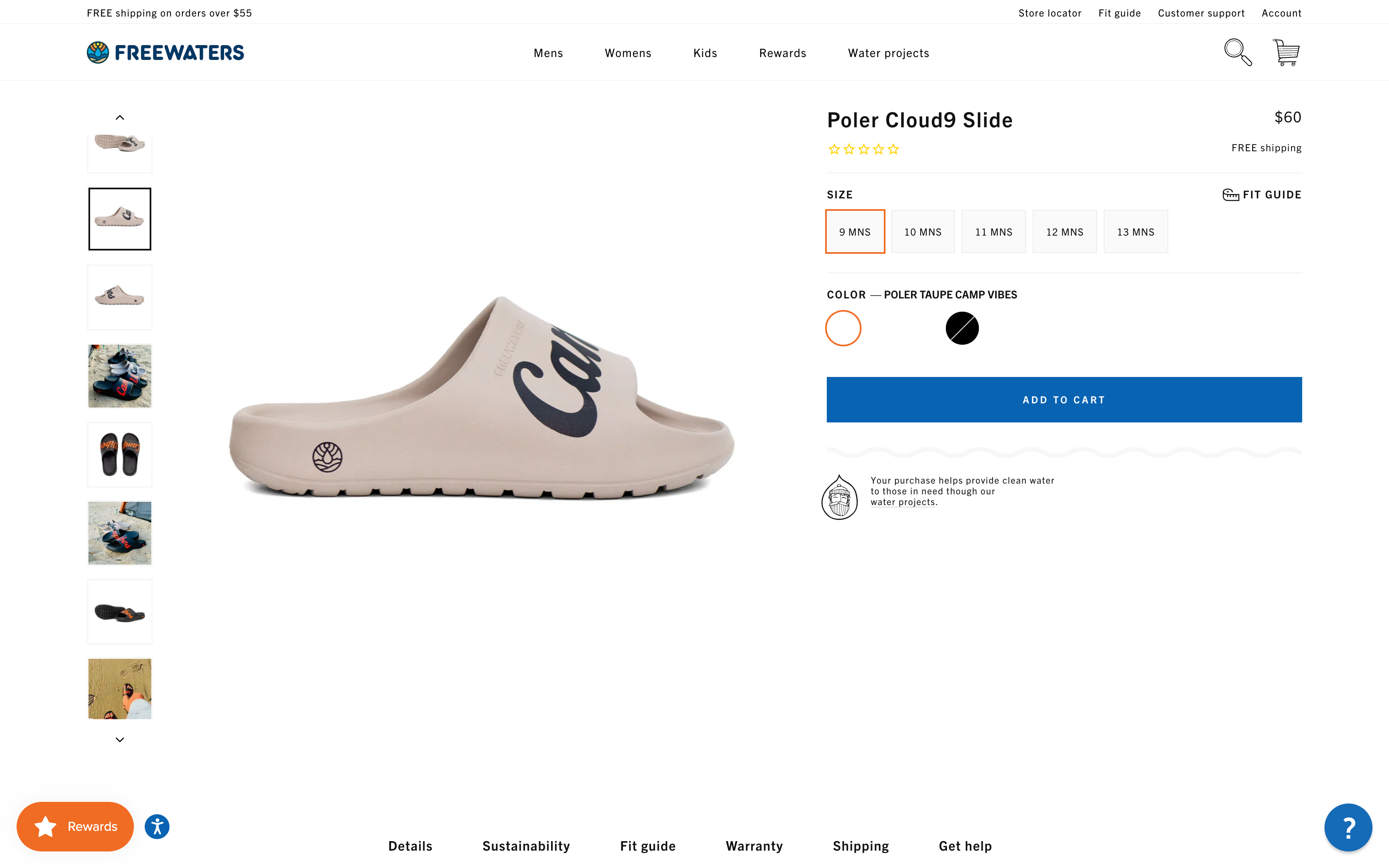This screenshot has height=868, width=1389.
Task: Open the search magnifier icon
Action: point(1237,52)
